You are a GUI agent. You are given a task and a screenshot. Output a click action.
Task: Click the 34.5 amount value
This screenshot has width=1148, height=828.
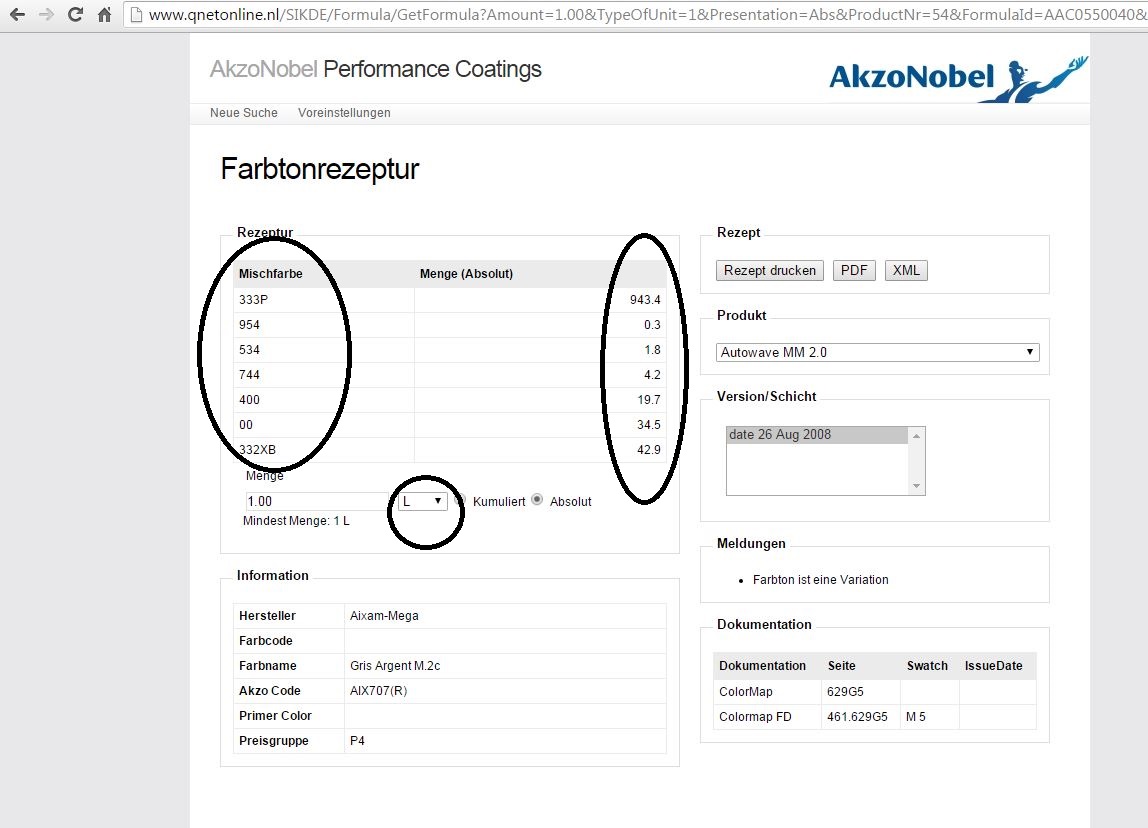click(649, 425)
